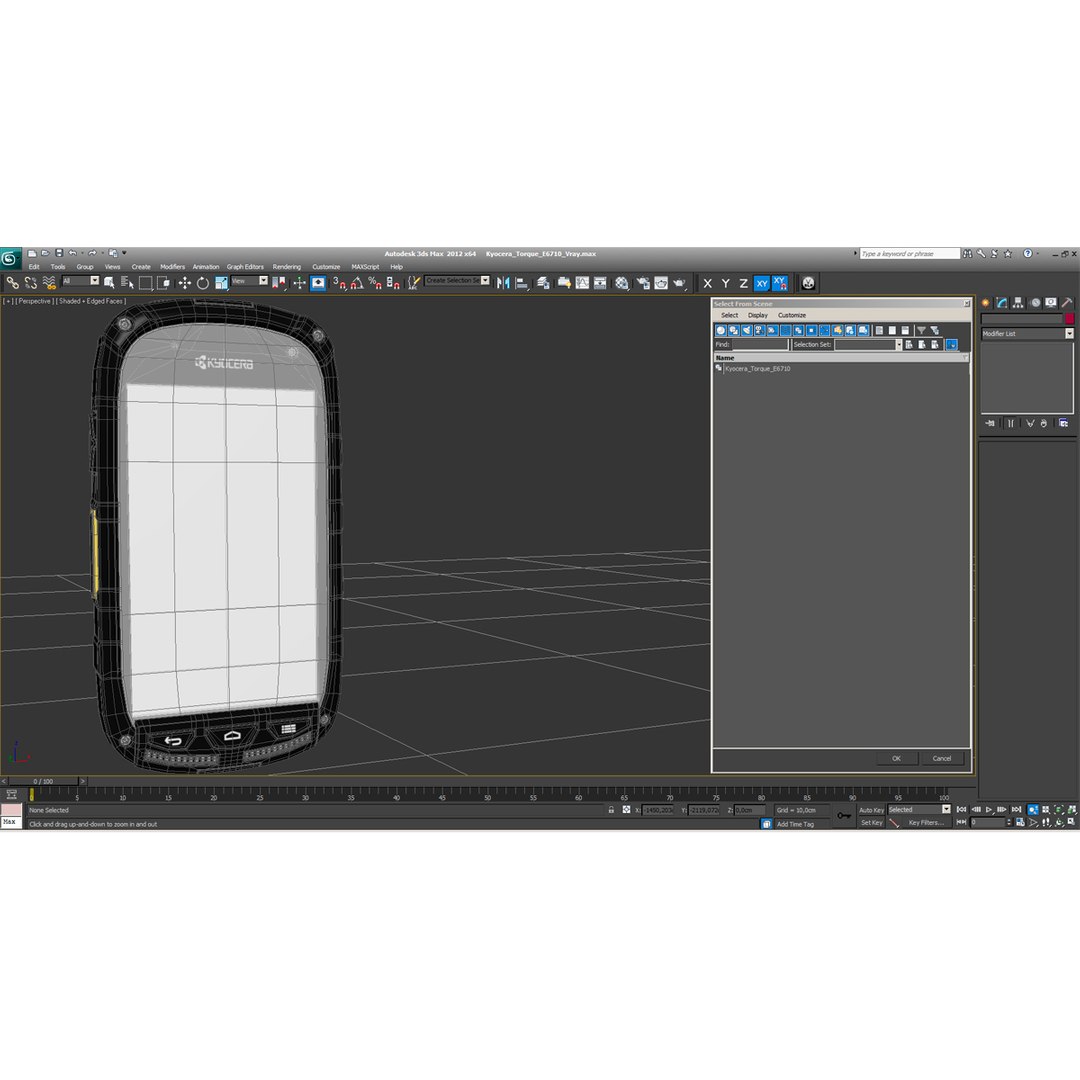Toggle the selection lock padlock

tap(611, 810)
